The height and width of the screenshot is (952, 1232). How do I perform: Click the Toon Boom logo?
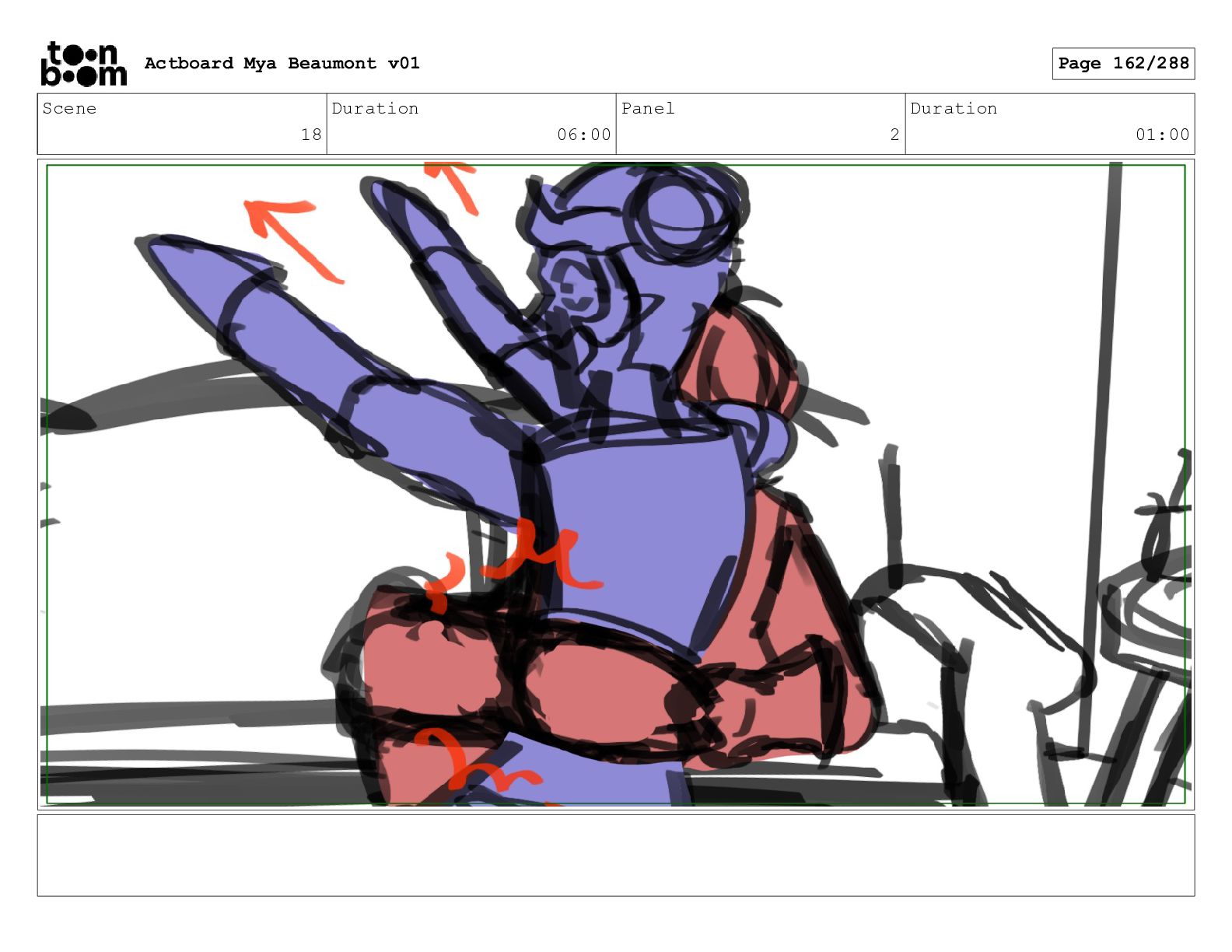pyautogui.click(x=83, y=63)
